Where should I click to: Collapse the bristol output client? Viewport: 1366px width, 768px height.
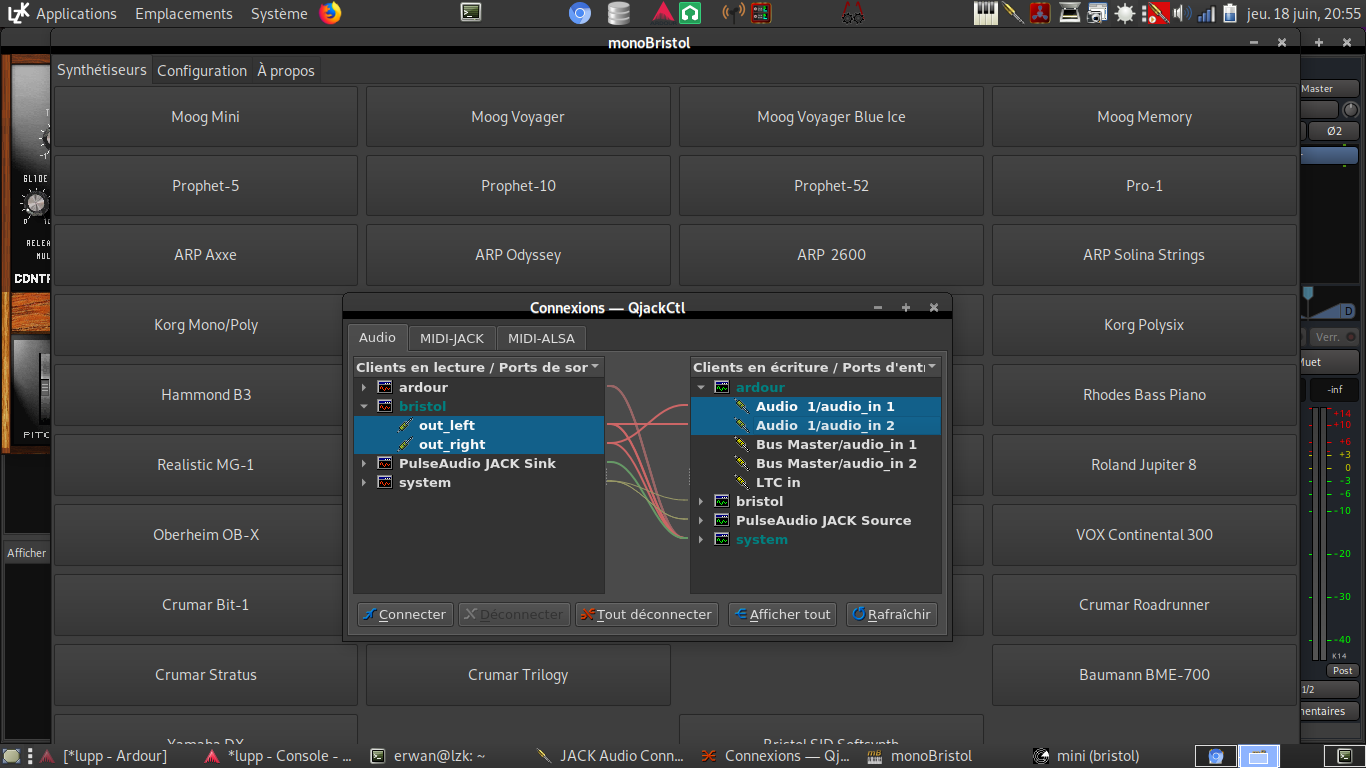click(x=364, y=407)
